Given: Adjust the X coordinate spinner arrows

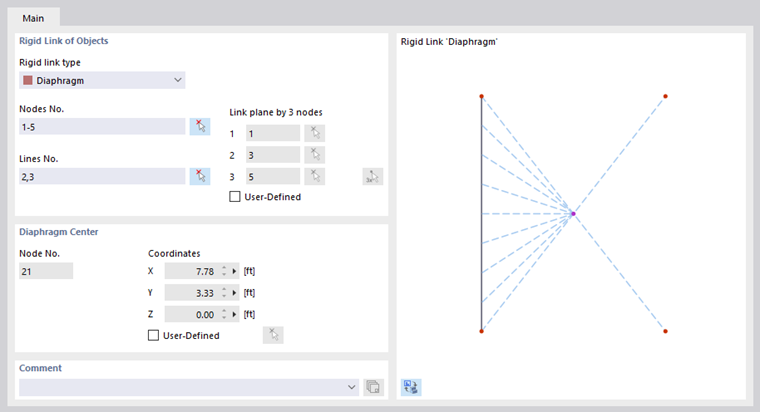Looking at the screenshot, I should pyautogui.click(x=224, y=271).
